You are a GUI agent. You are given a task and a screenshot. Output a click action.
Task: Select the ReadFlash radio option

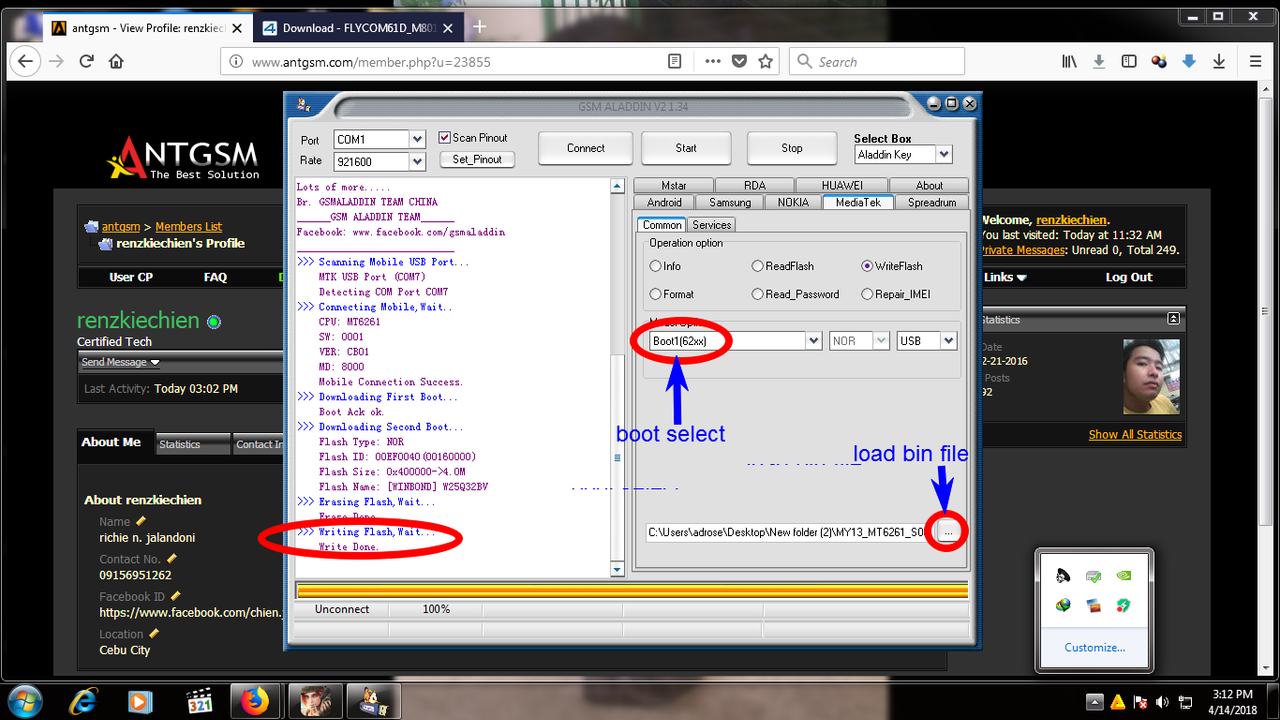[757, 266]
